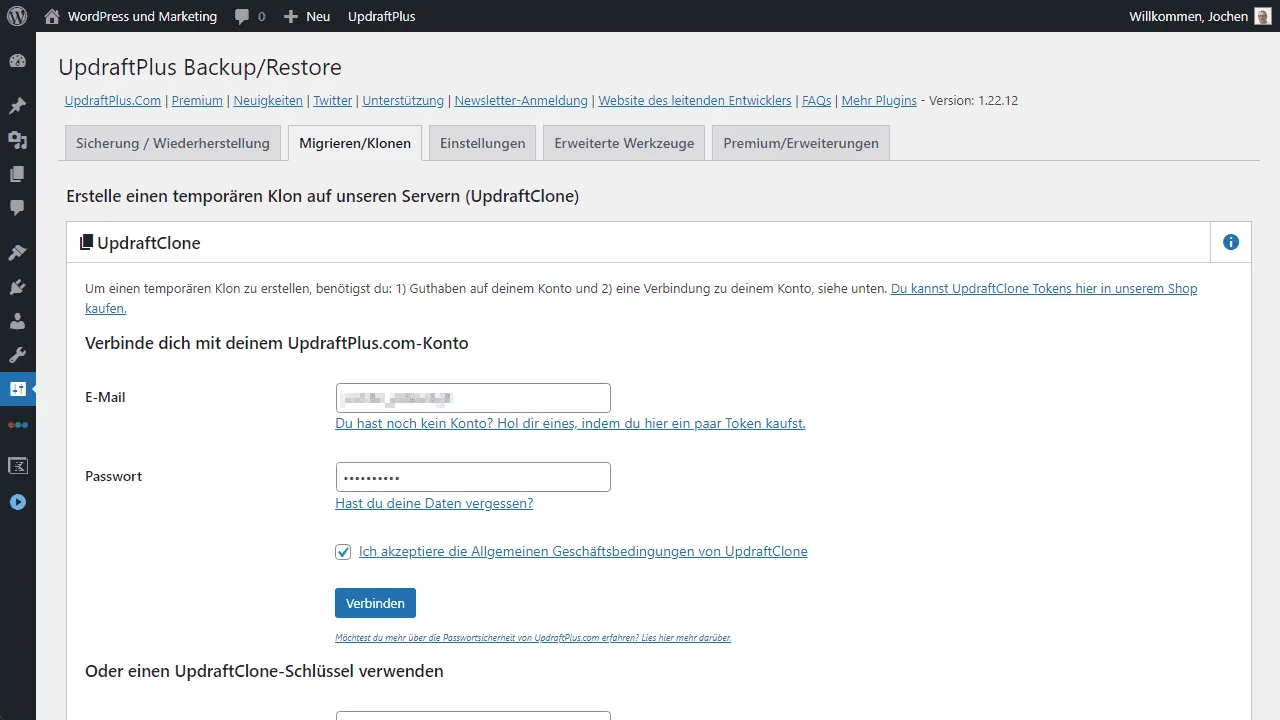This screenshot has height=720, width=1280.
Task: Open Tools wrench icon in sidebar
Action: [17, 355]
